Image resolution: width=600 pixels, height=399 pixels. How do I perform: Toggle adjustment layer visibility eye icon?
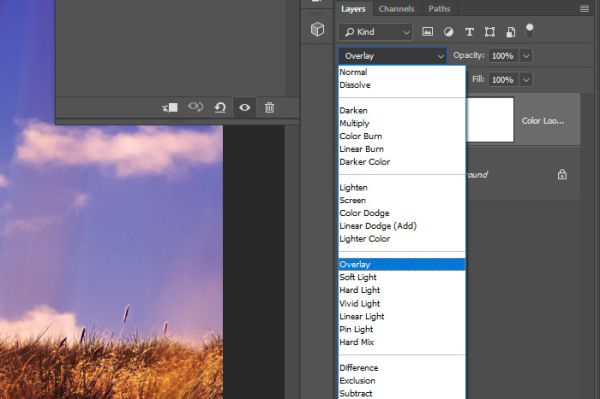click(x=245, y=108)
